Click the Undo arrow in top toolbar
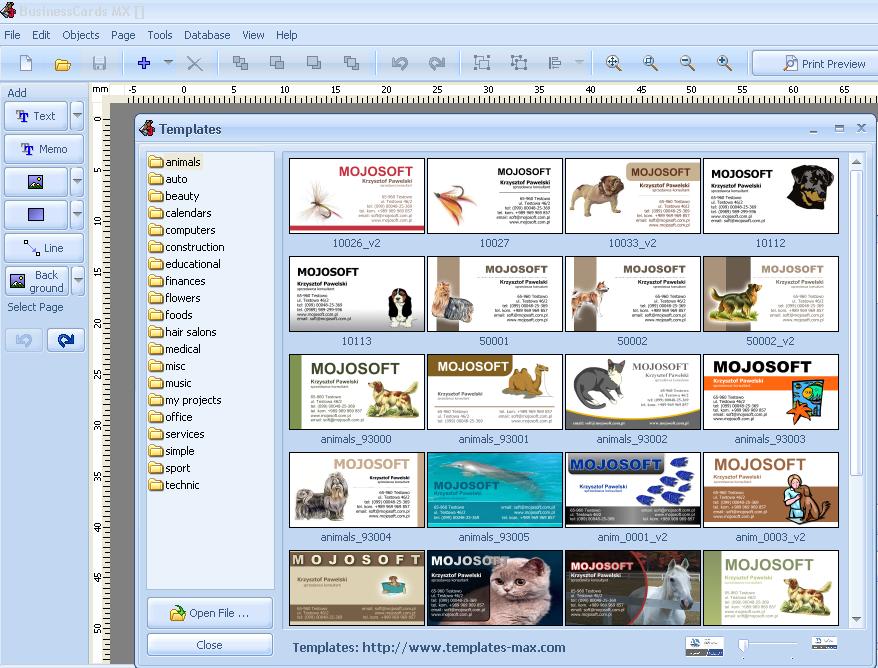The height and width of the screenshot is (668, 878). coord(399,63)
